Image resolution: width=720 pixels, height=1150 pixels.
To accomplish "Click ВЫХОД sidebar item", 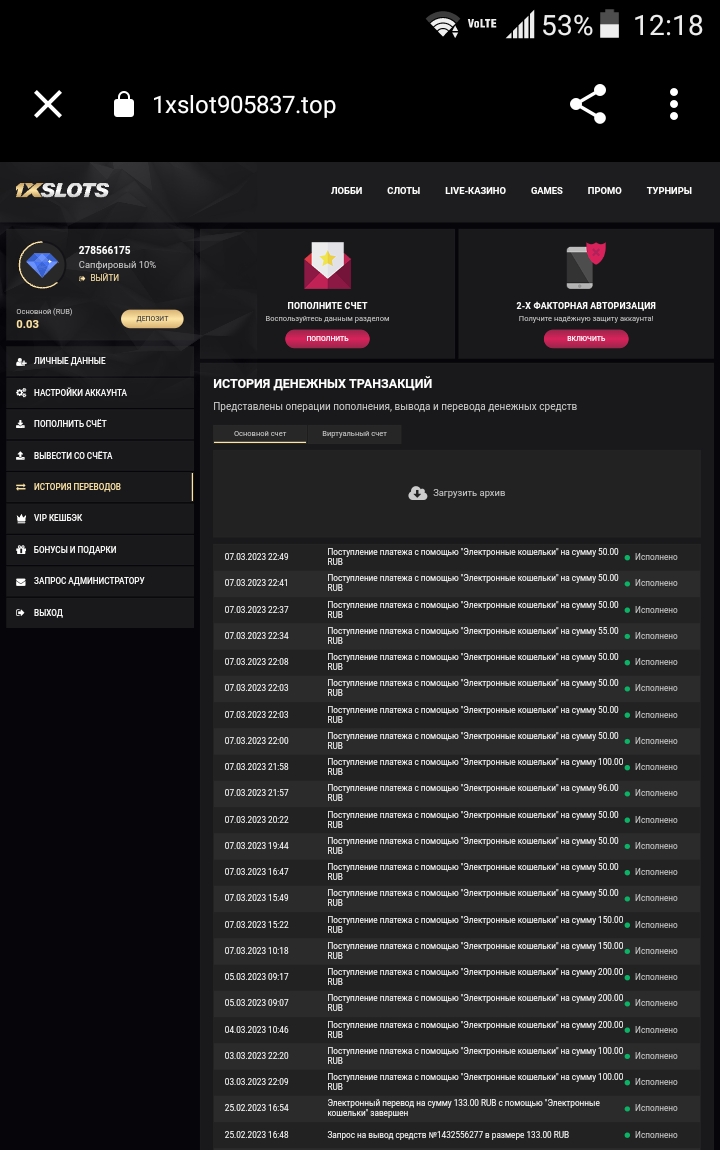I will tap(100, 612).
